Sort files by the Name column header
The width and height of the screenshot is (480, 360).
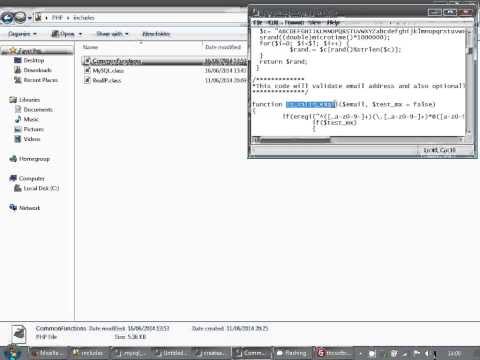point(91,47)
